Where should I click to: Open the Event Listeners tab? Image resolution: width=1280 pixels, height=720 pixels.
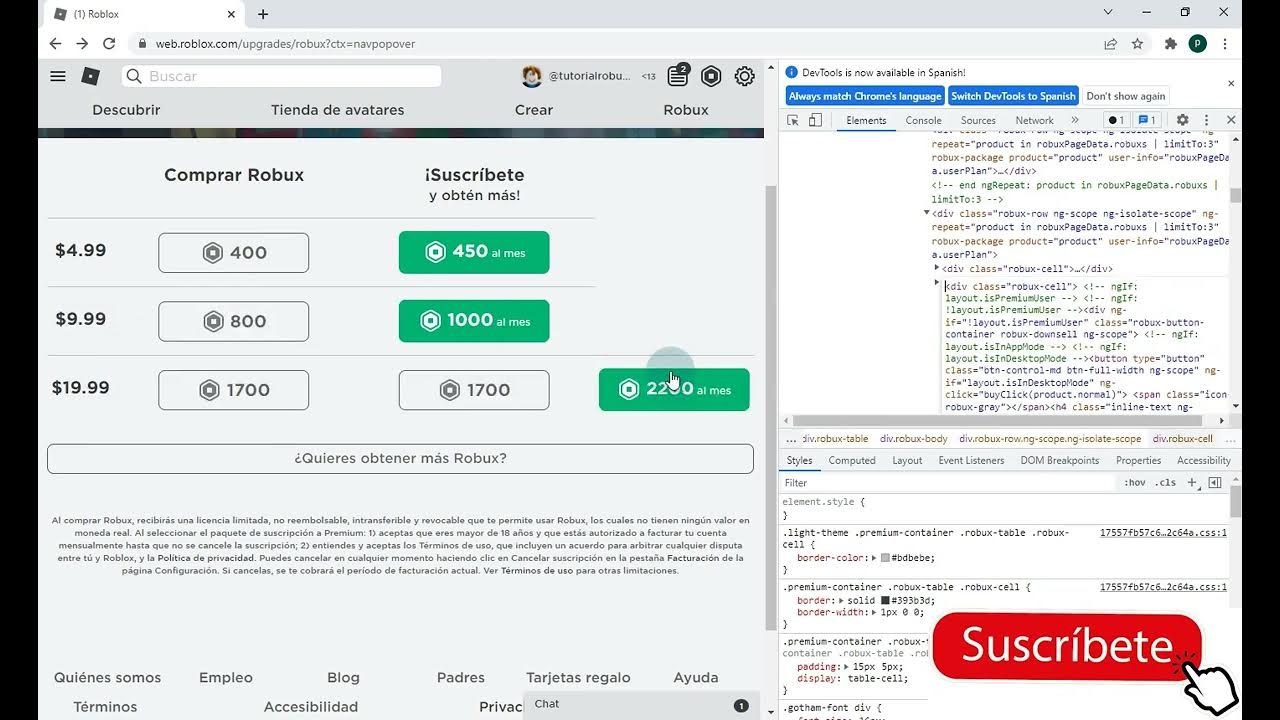pyautogui.click(x=971, y=460)
